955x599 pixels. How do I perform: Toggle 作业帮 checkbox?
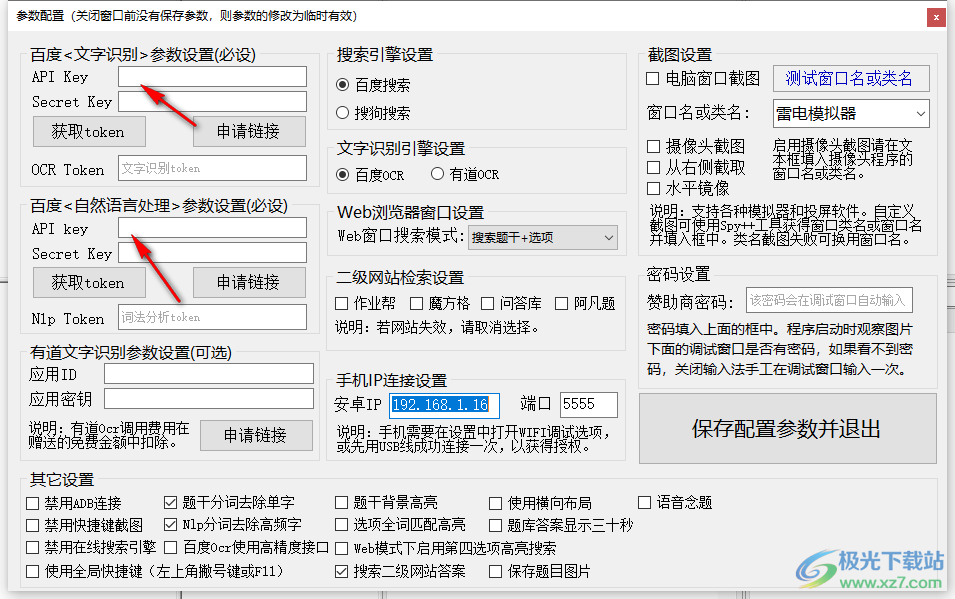[x=342, y=303]
